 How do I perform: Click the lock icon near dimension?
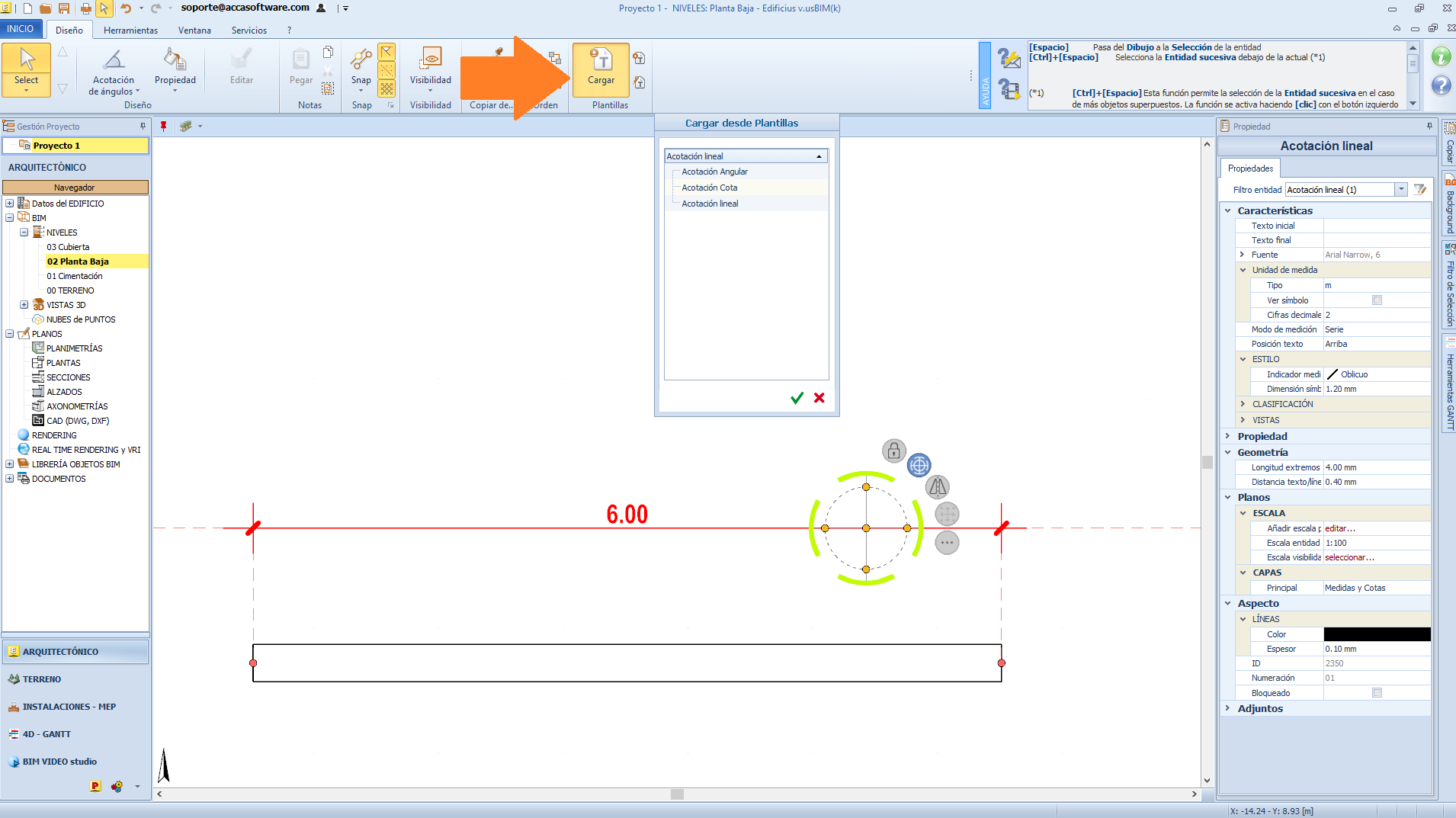pos(893,451)
